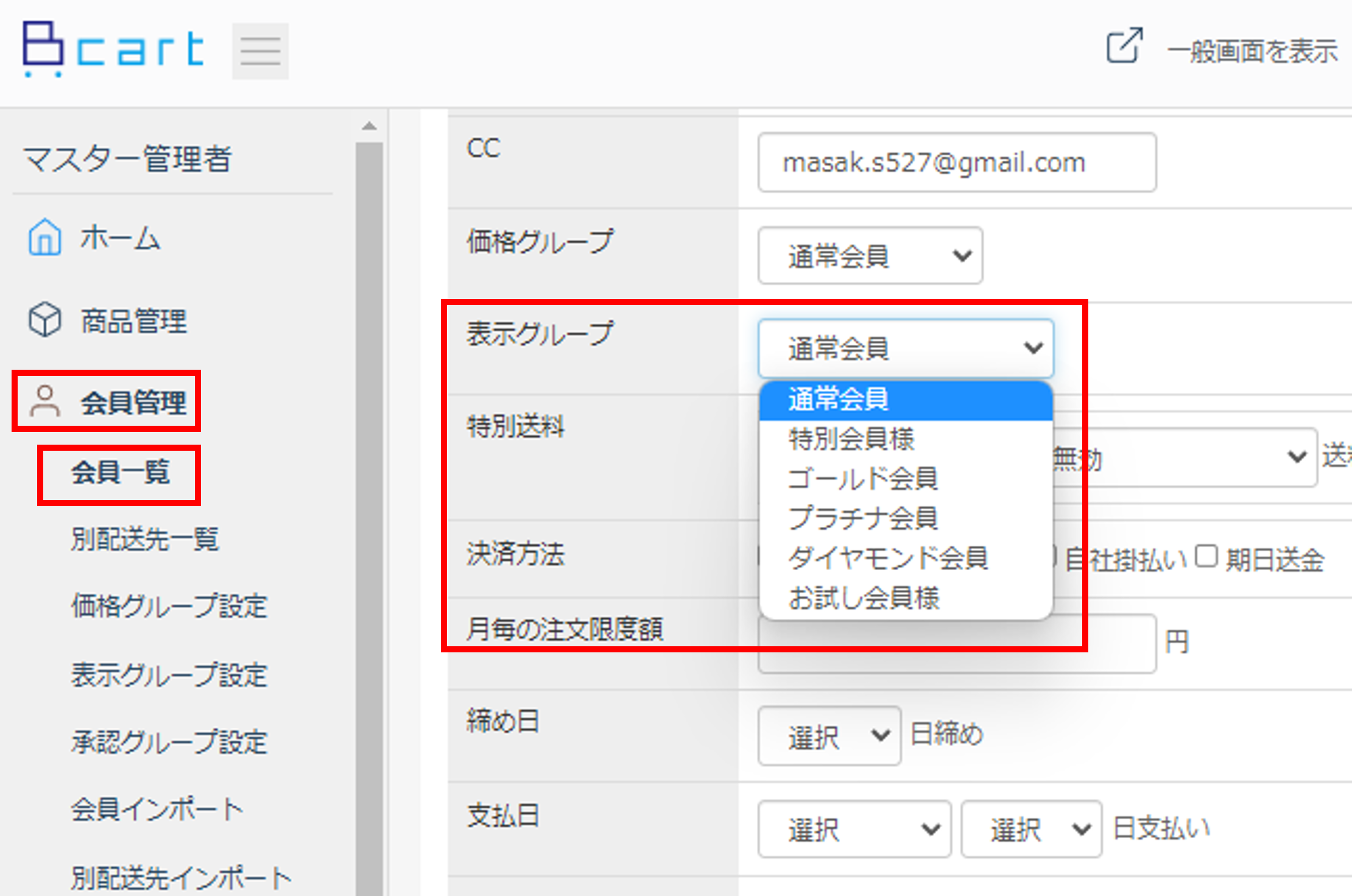Image resolution: width=1352 pixels, height=896 pixels.
Task: Click the sidebar scroll up arrow
Action: [369, 126]
